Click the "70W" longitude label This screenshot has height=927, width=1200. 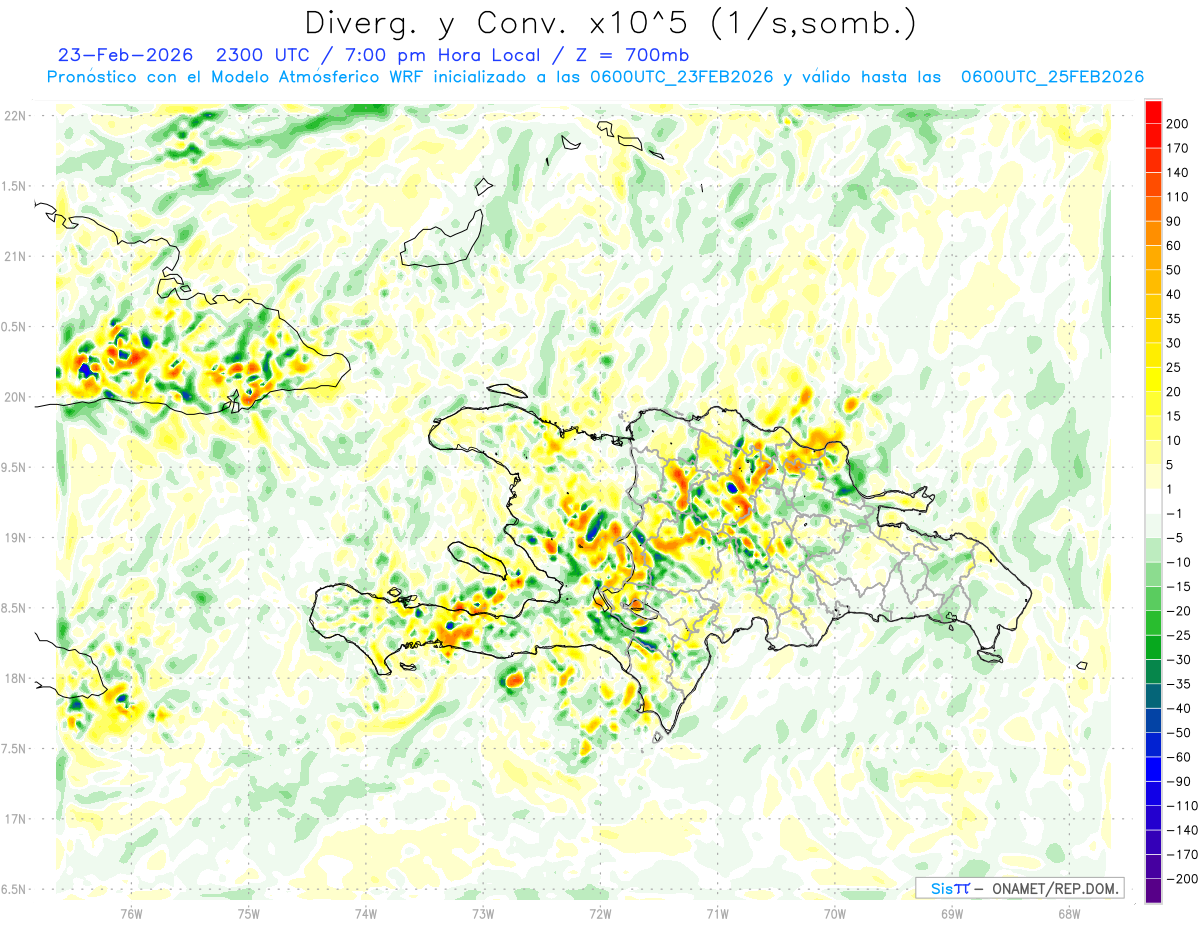point(835,913)
